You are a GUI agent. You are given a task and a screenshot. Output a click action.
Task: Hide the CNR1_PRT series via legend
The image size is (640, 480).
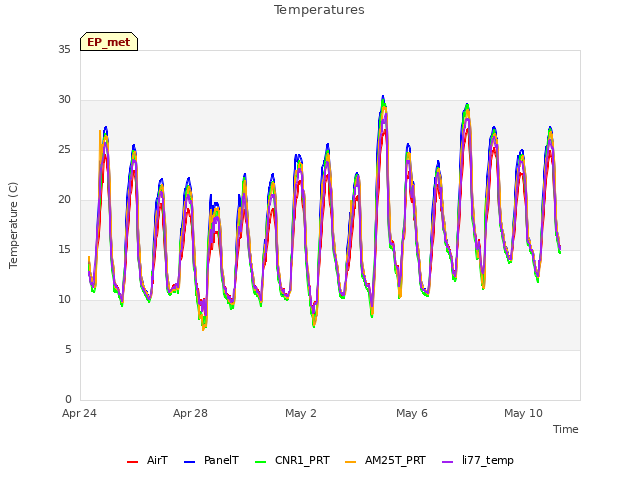292,461
